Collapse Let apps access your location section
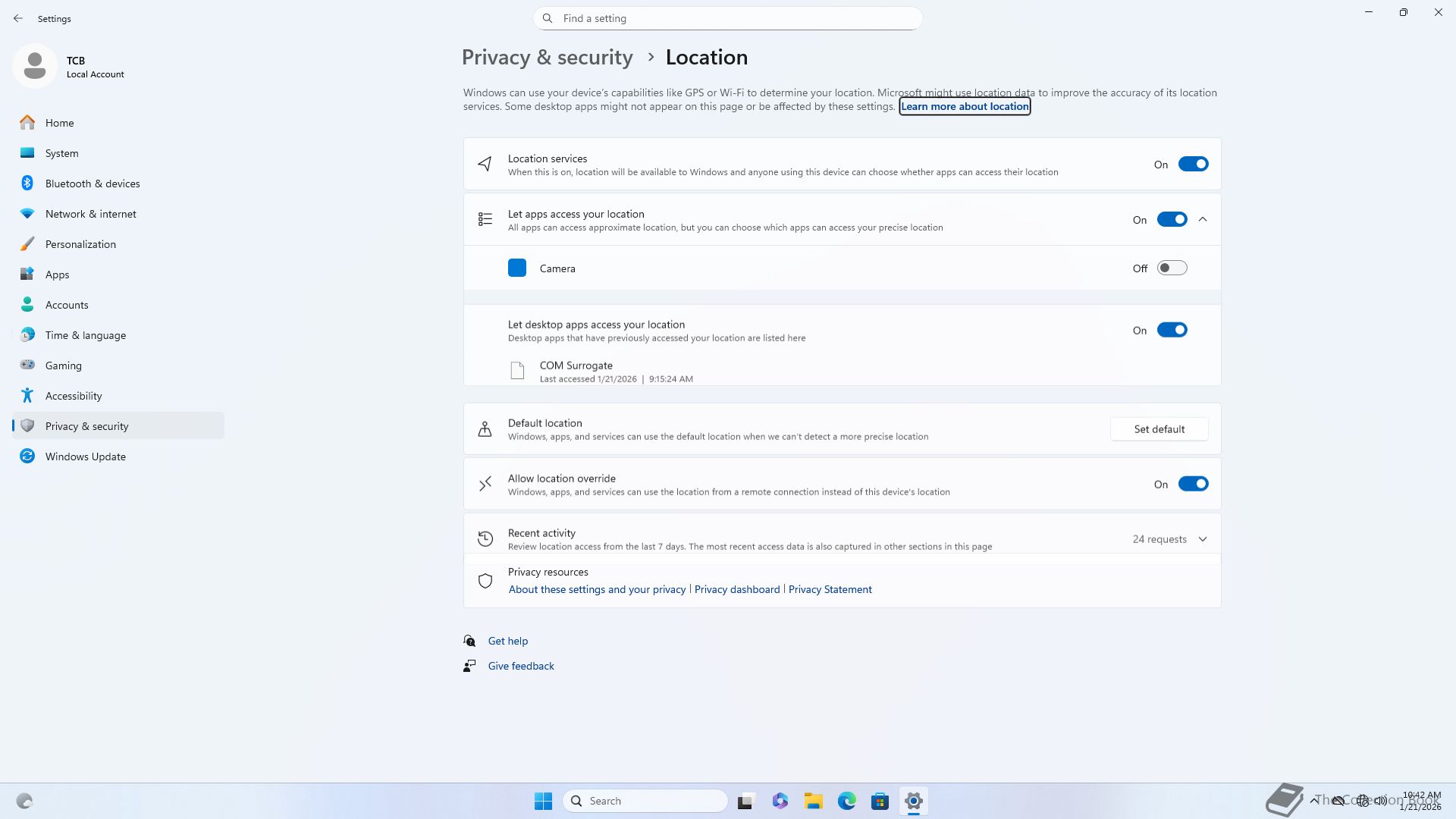 1203,220
